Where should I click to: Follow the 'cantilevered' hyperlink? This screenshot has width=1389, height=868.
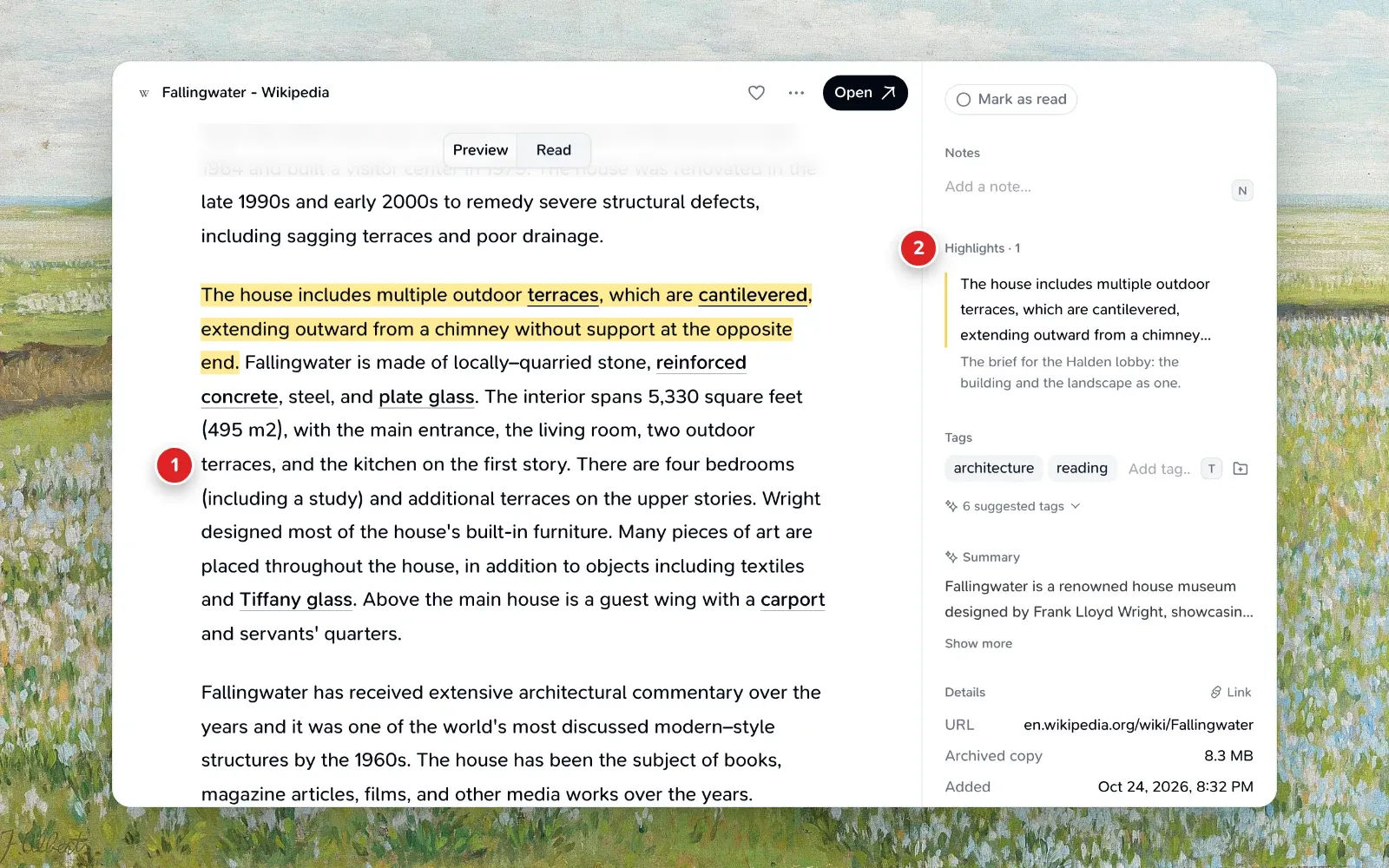tap(753, 295)
